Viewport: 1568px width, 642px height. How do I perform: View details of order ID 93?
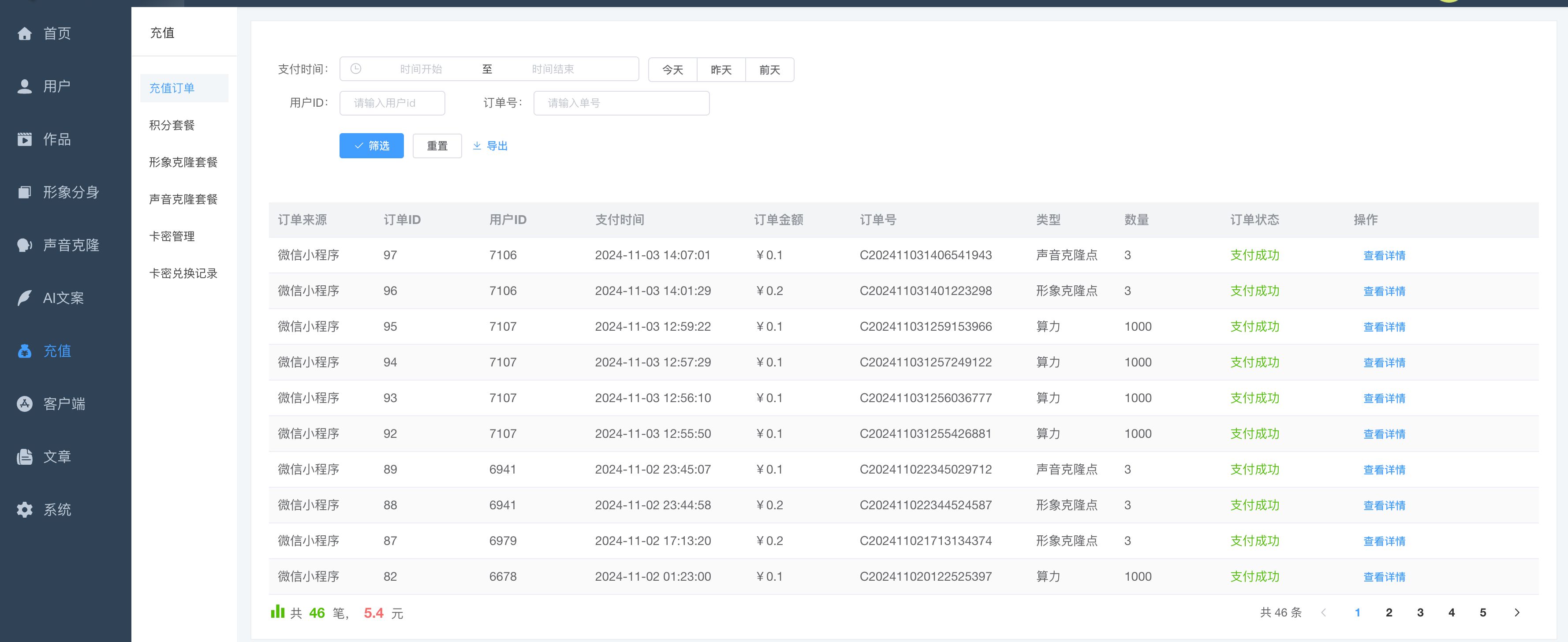click(1384, 399)
